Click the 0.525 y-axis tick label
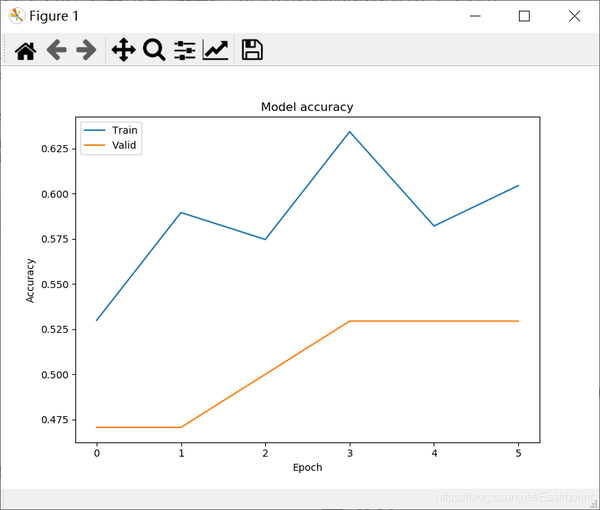600x510 pixels. 55,329
